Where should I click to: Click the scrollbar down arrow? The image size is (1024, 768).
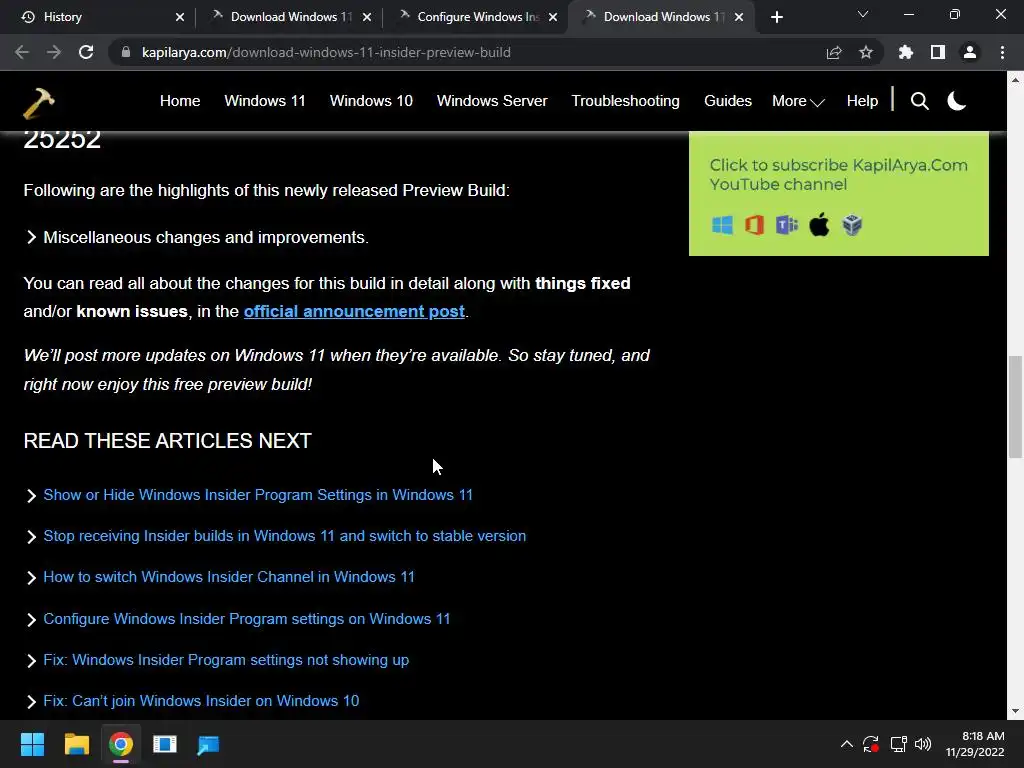1015,711
